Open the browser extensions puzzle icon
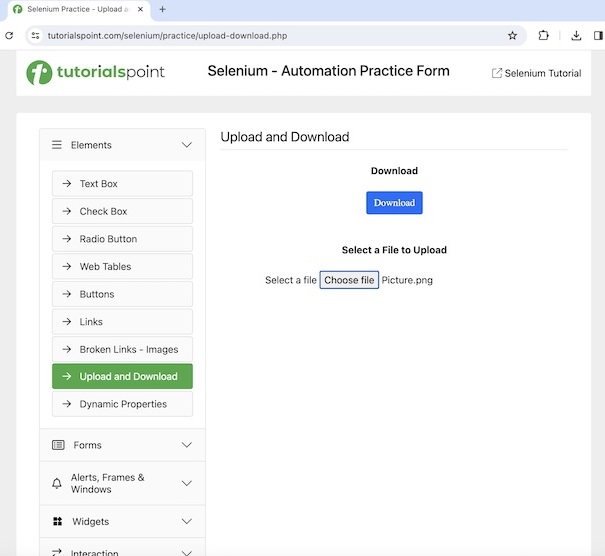 544,35
